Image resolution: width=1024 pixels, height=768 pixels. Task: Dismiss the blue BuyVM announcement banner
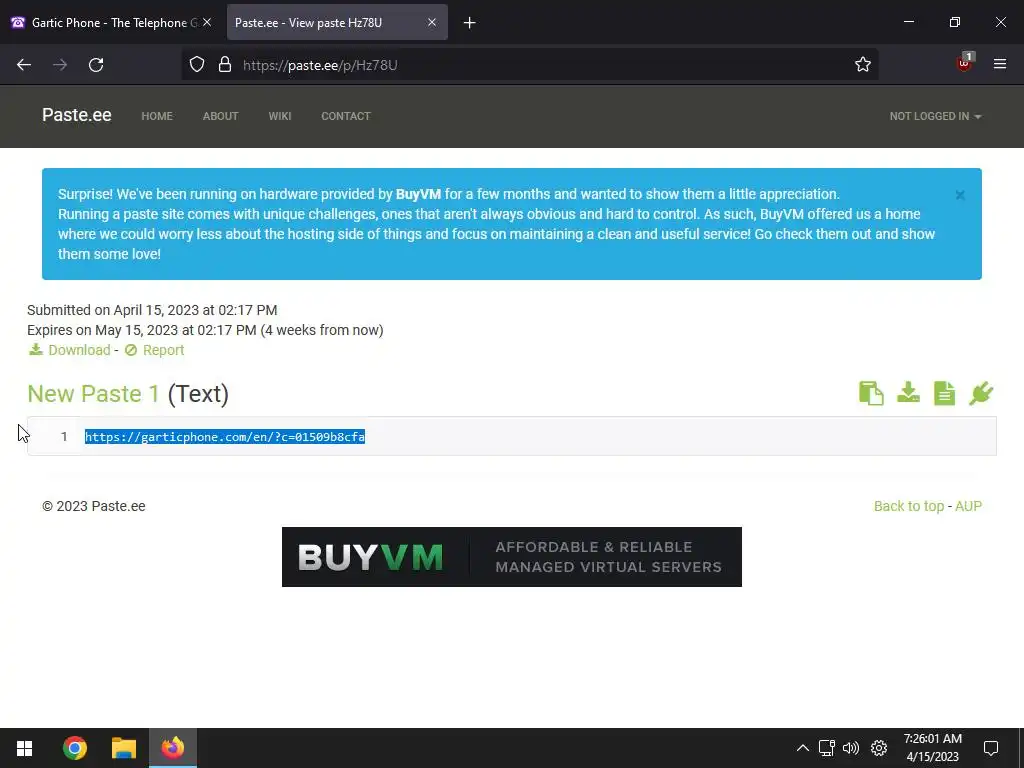960,195
